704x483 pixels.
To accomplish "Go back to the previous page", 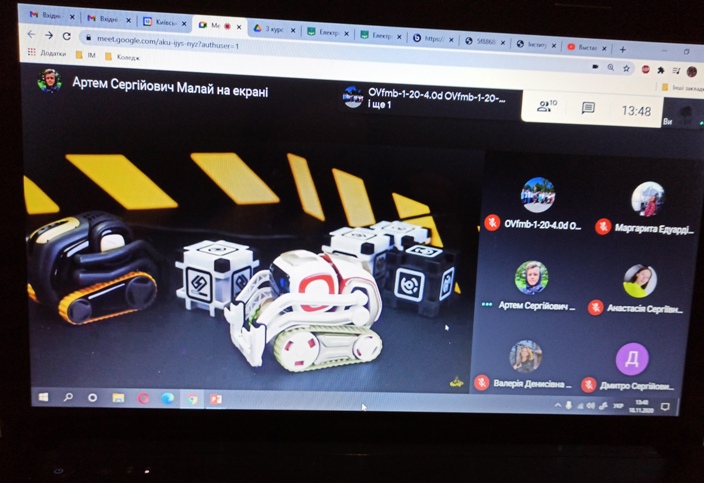I will [31, 34].
